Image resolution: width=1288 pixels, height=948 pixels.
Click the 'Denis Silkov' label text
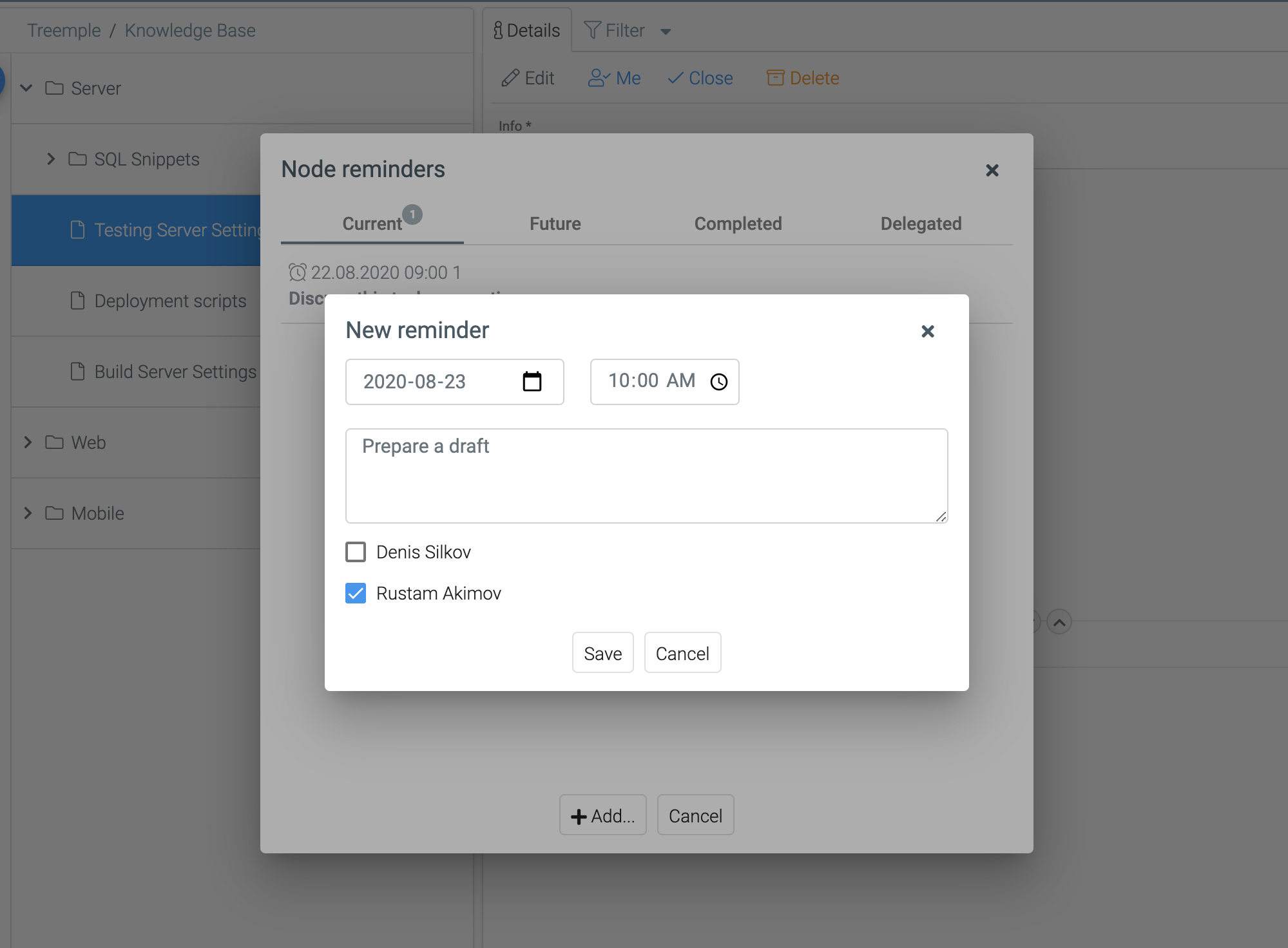coord(423,552)
